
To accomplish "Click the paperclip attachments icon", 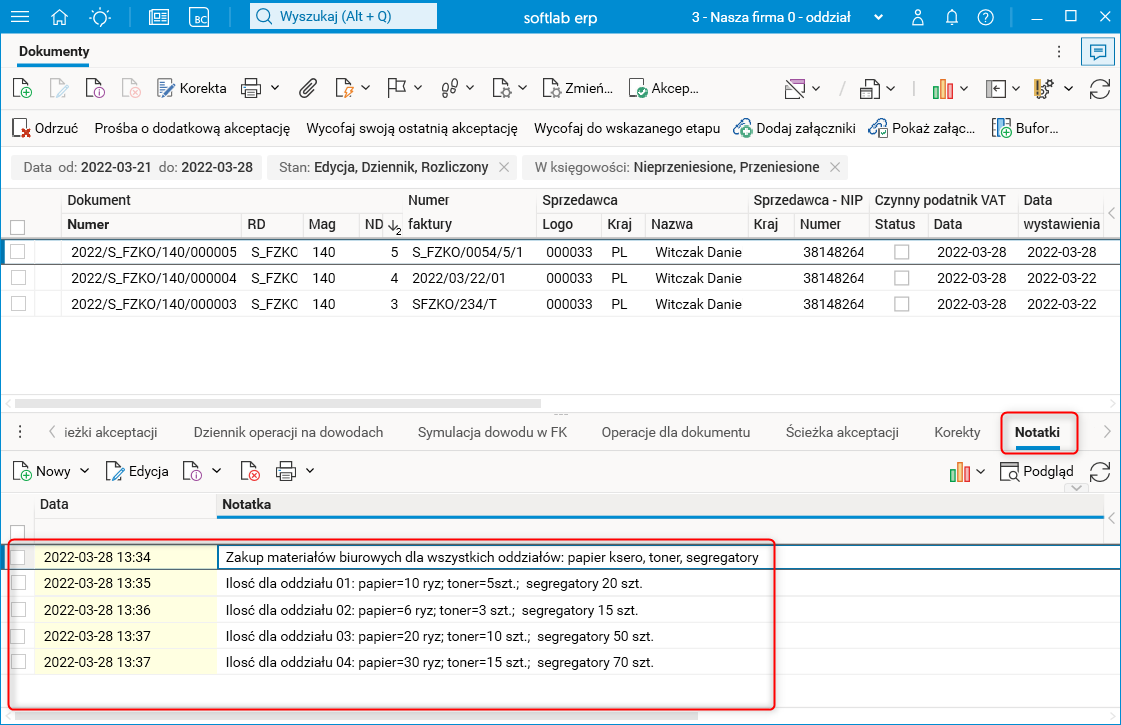I will click(309, 88).
